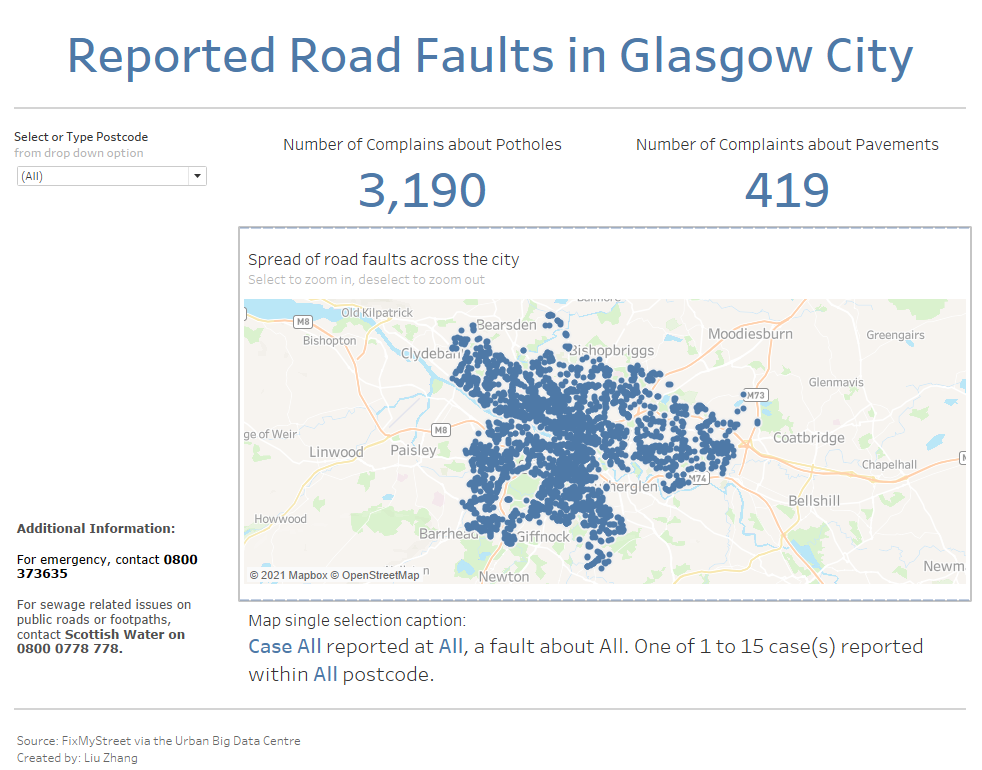This screenshot has width=982, height=770.
Task: Click the 419 pavements complaint count
Action: coord(787,190)
